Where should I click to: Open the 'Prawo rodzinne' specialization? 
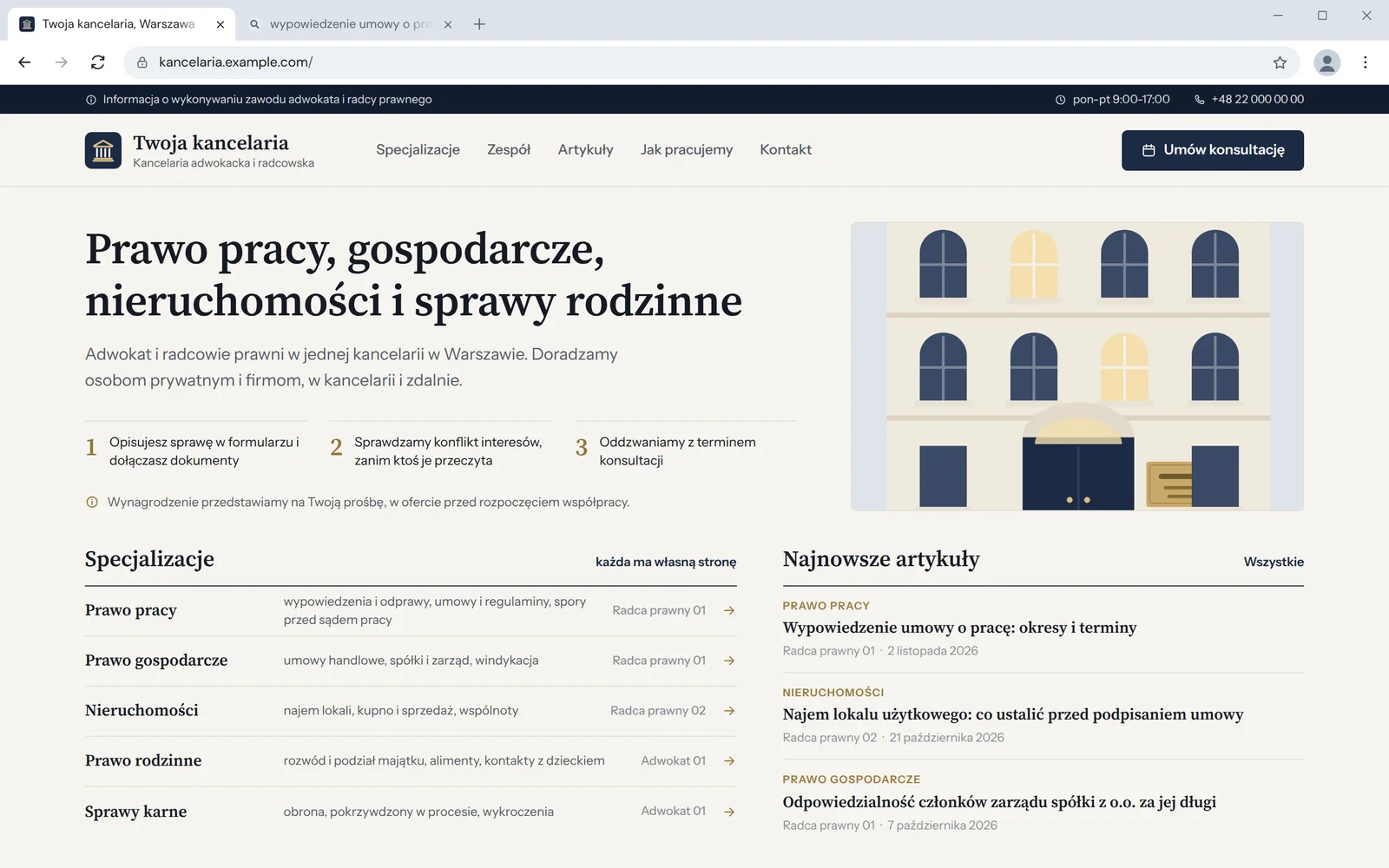coord(143,761)
